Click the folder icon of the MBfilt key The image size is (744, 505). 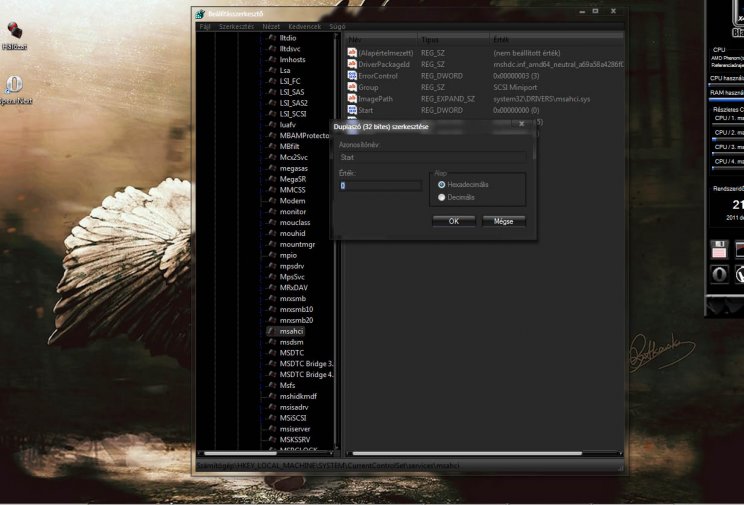pos(272,146)
